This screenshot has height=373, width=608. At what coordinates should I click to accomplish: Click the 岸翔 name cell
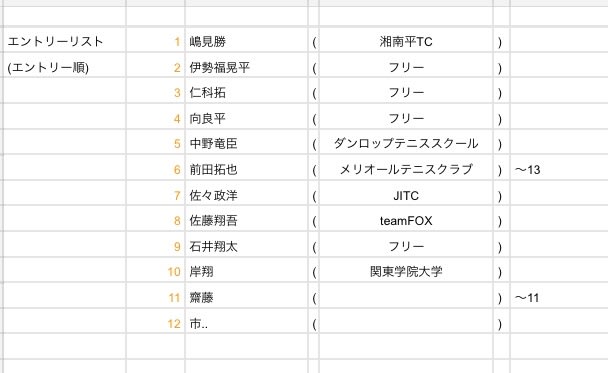(x=247, y=271)
